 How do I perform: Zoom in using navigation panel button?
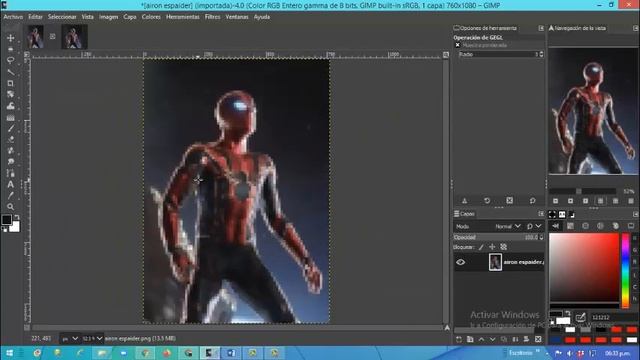click(571, 201)
